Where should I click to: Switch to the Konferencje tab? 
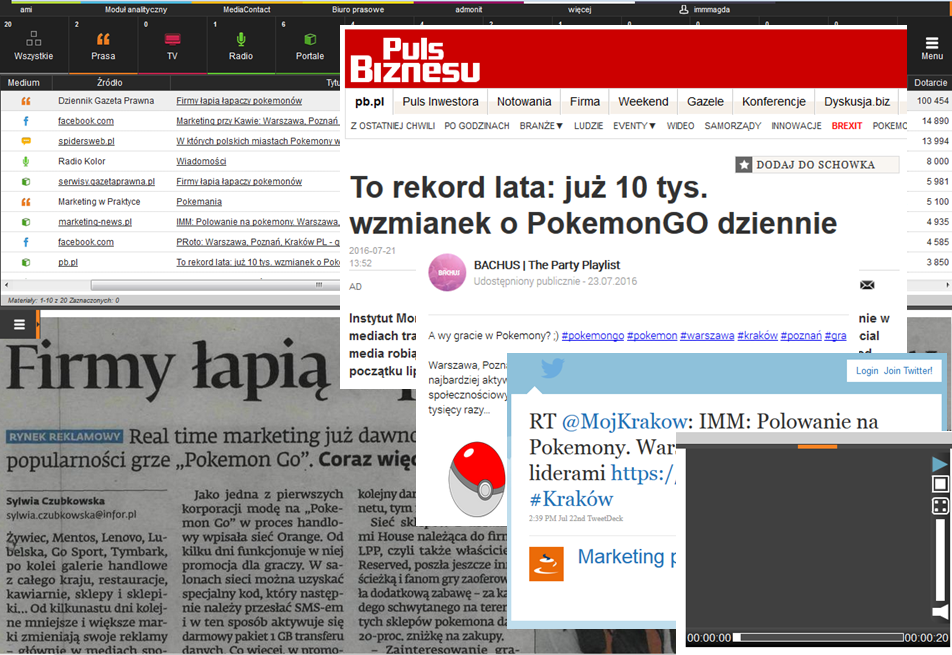tap(774, 101)
